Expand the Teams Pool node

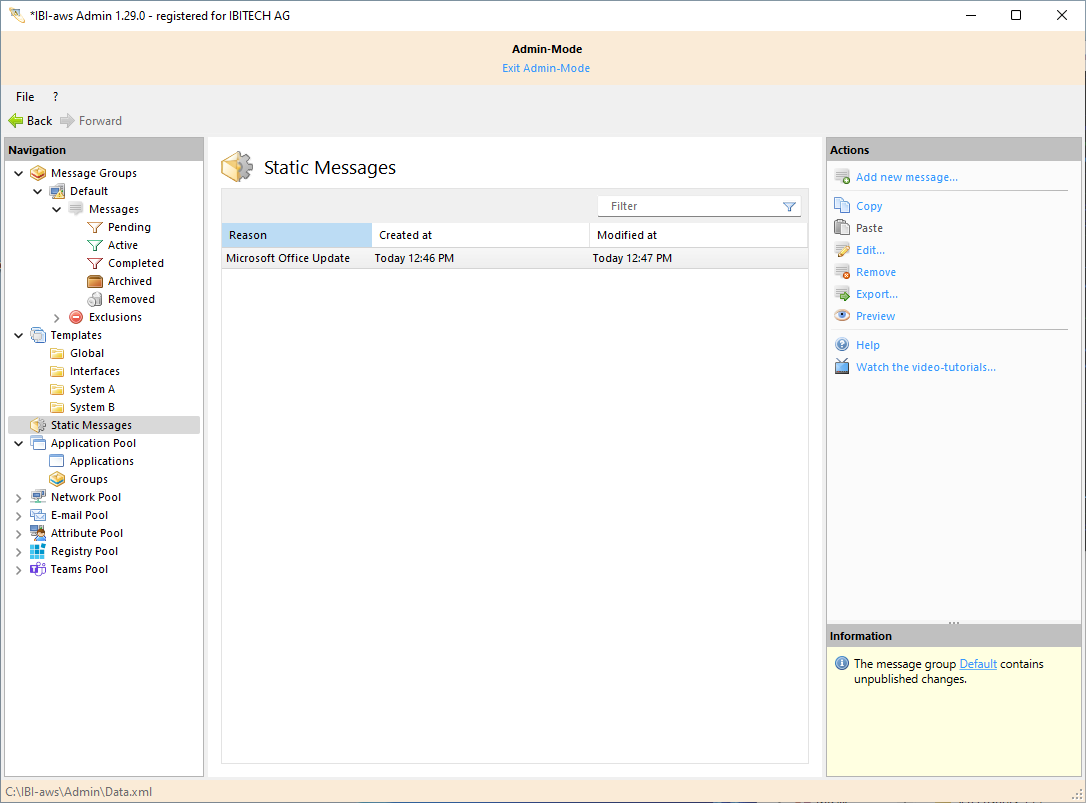pos(19,570)
